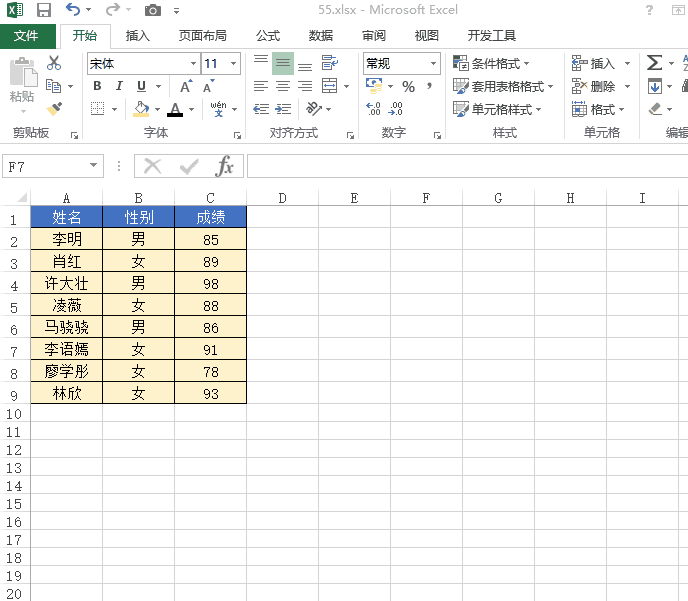Increase font size with the large A
Screen dimensions: 688x601
pyautogui.click(x=186, y=86)
